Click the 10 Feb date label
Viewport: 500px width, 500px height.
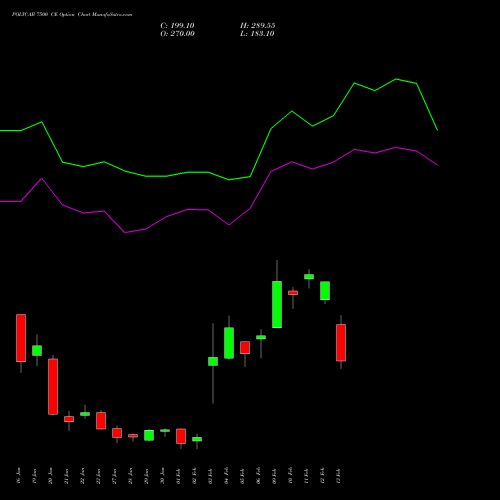click(x=290, y=476)
